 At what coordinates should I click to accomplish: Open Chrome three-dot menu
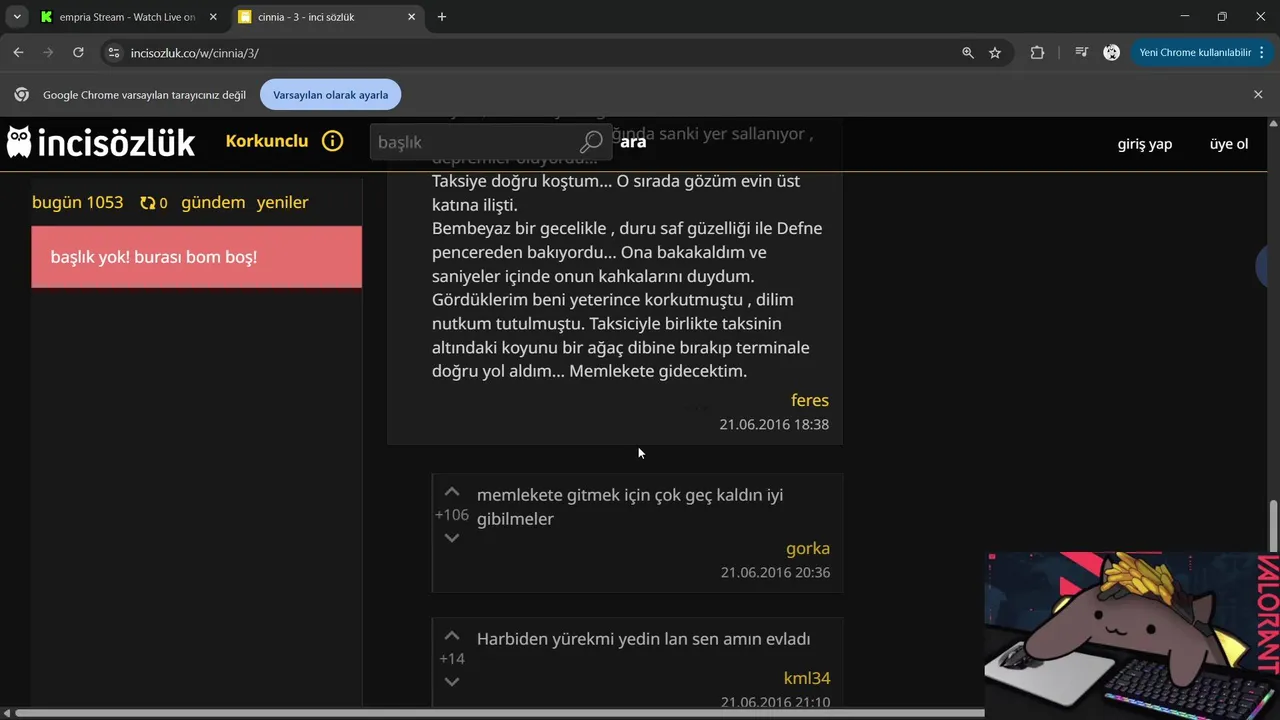click(x=1264, y=53)
